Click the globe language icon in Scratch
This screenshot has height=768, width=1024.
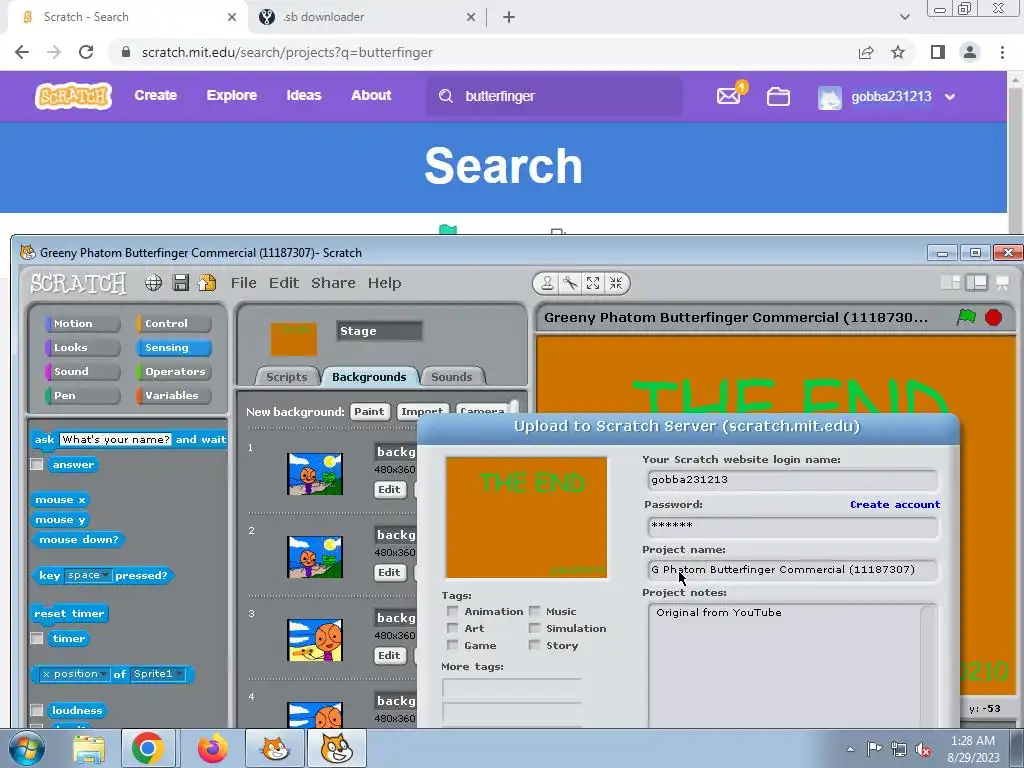coord(153,283)
